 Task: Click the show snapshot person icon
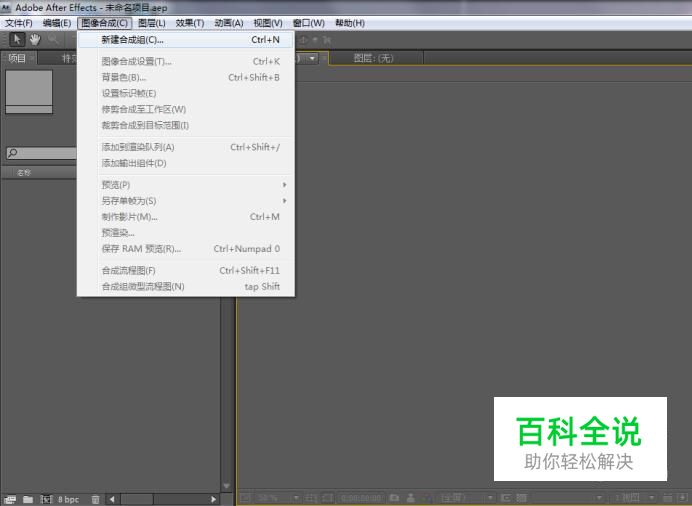point(410,498)
